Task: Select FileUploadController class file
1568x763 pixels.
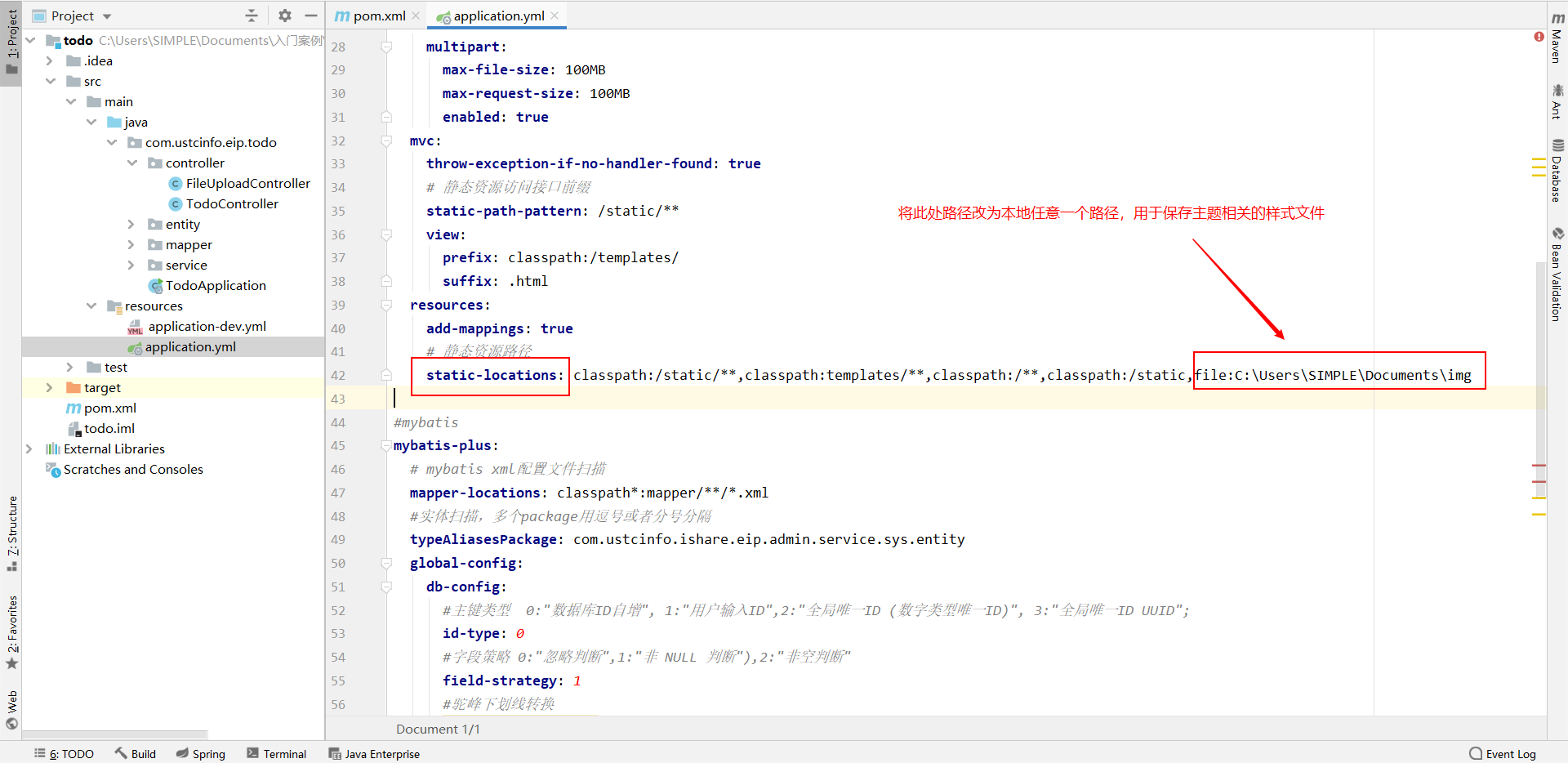Action: 248,183
